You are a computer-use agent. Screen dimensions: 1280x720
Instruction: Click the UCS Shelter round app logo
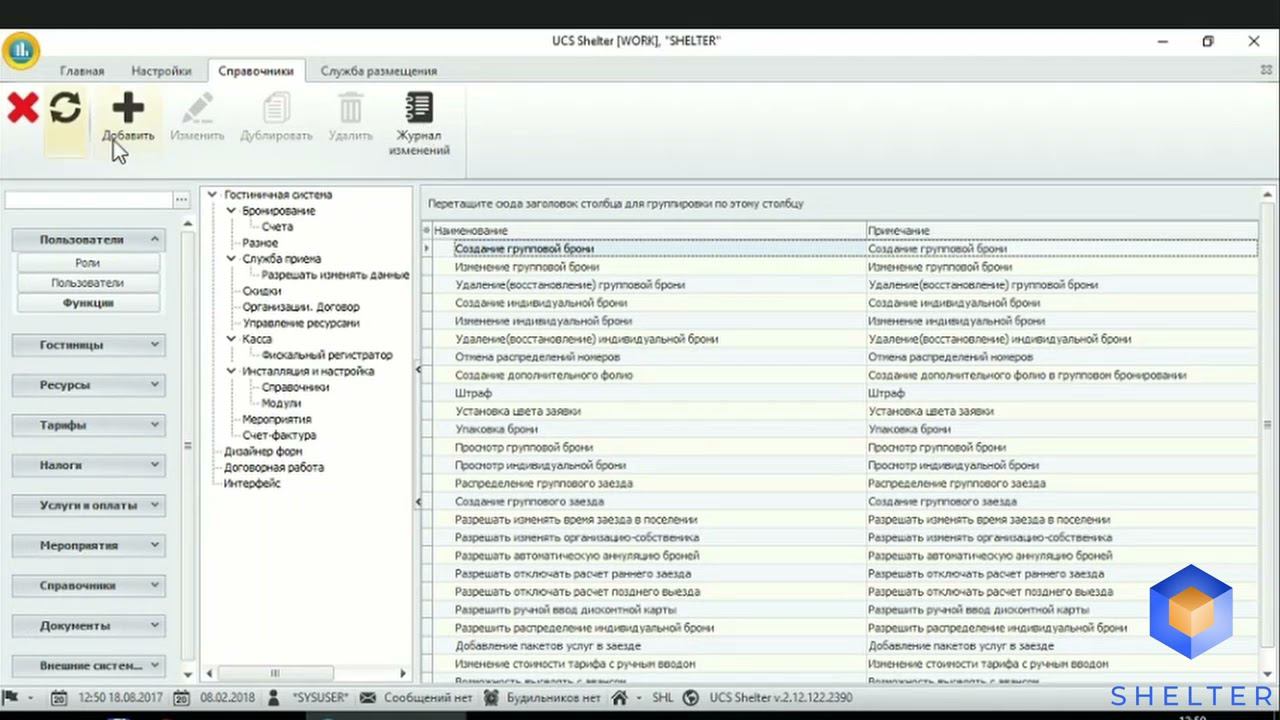(20, 50)
